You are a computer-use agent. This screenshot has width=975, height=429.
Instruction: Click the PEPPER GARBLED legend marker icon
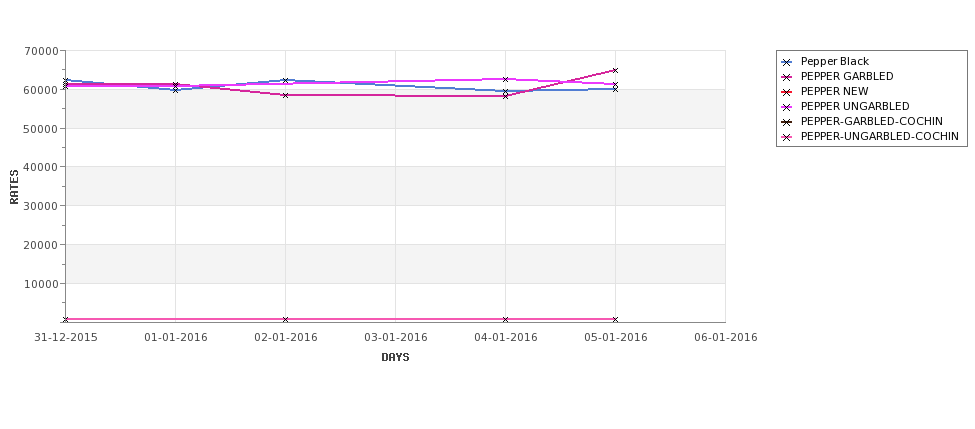(787, 77)
